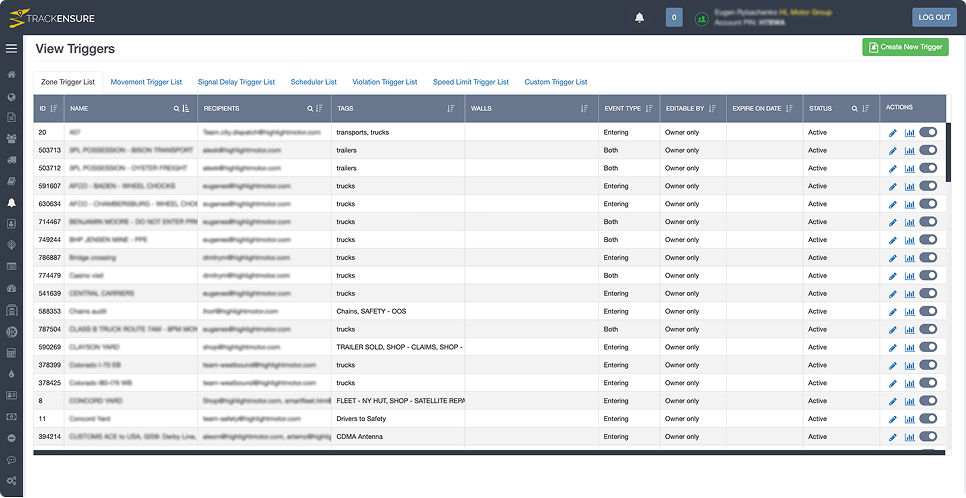This screenshot has height=498, width=966.
Task: Toggle active switch for trigger 378399
Action: pos(928,365)
